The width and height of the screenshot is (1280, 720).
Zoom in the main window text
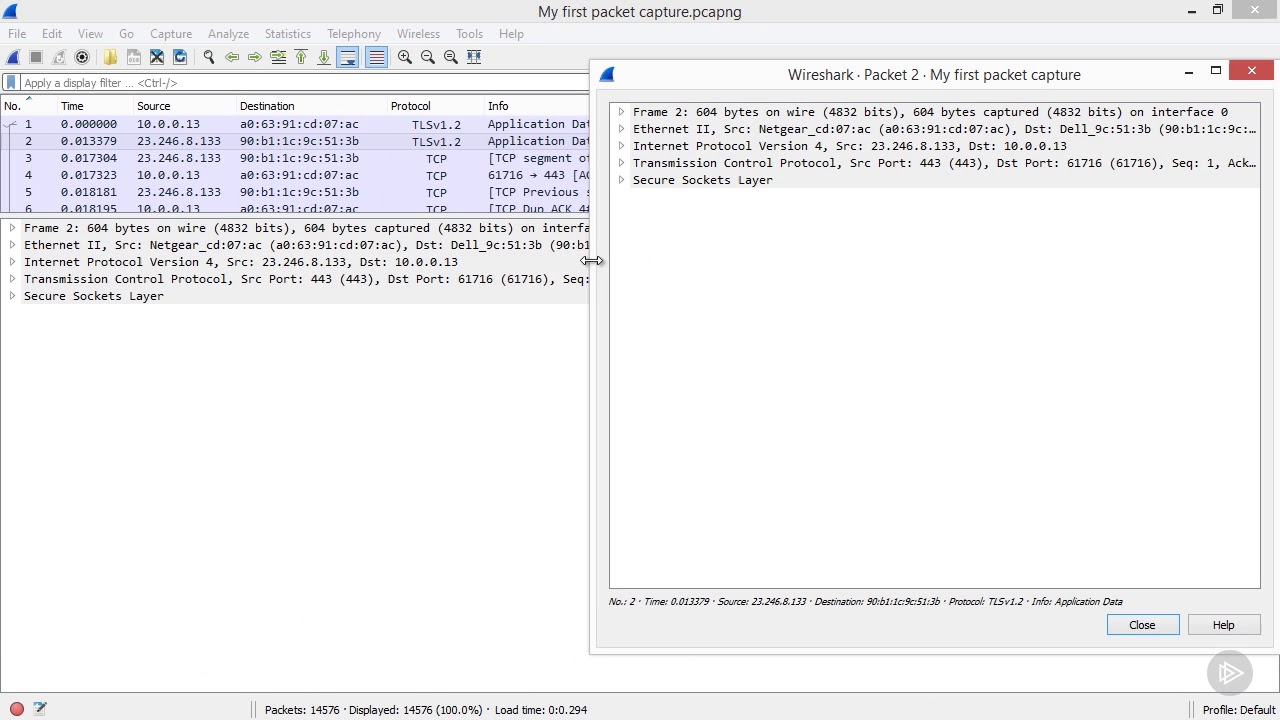pos(405,57)
